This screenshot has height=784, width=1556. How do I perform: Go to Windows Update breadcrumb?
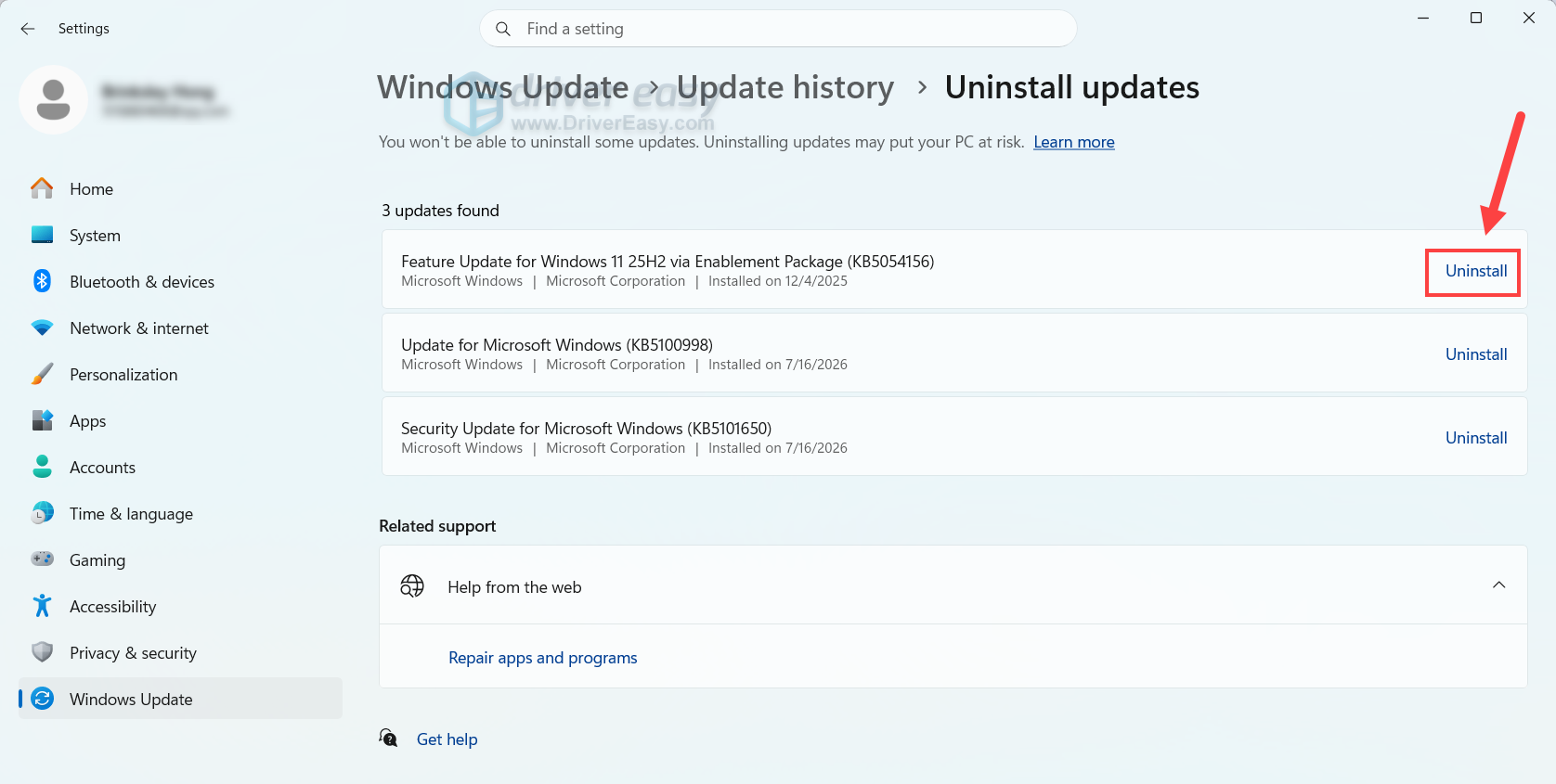(503, 87)
